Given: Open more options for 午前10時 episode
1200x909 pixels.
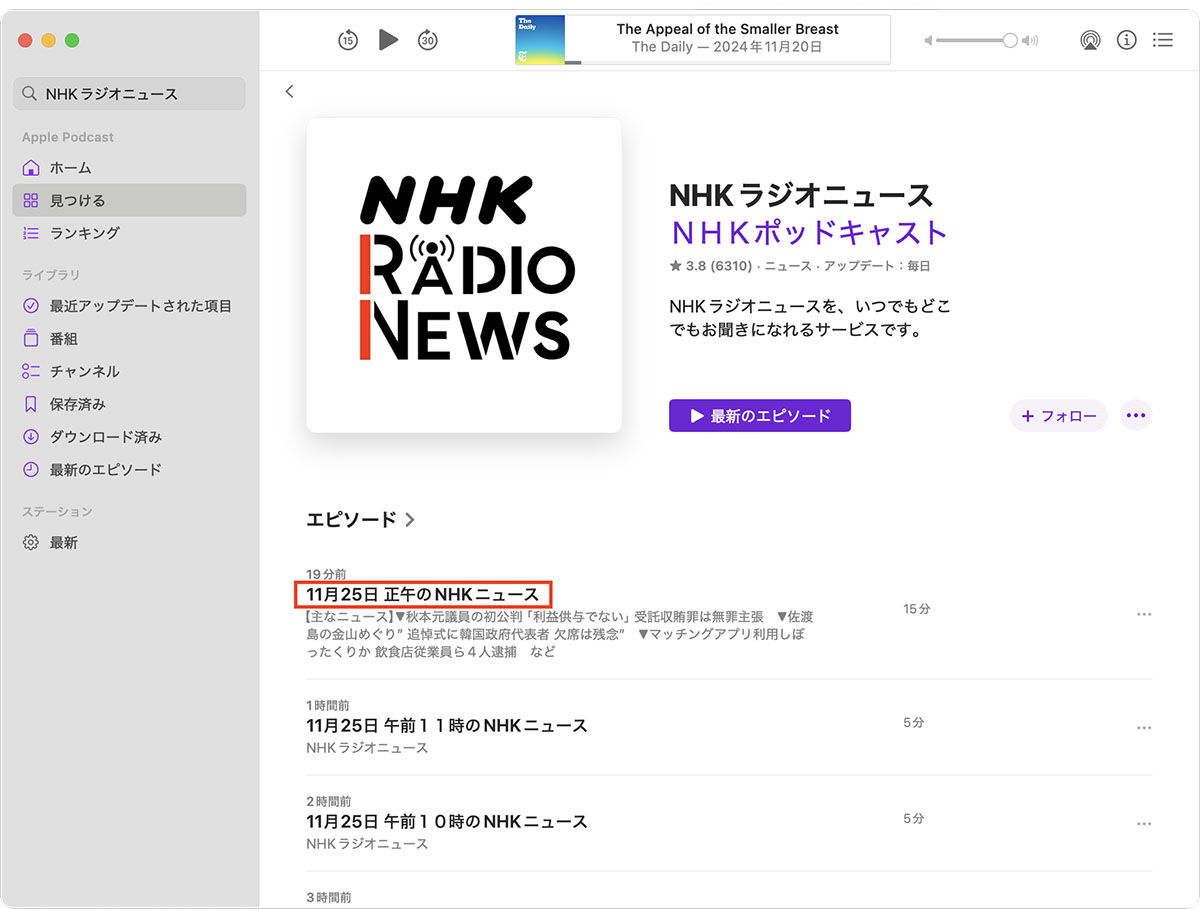Looking at the screenshot, I should (1144, 824).
